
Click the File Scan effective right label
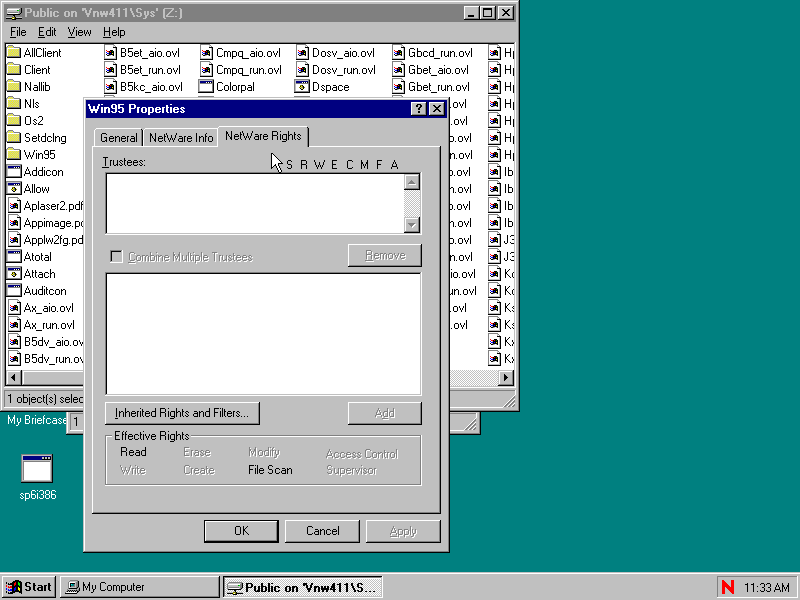click(x=270, y=470)
